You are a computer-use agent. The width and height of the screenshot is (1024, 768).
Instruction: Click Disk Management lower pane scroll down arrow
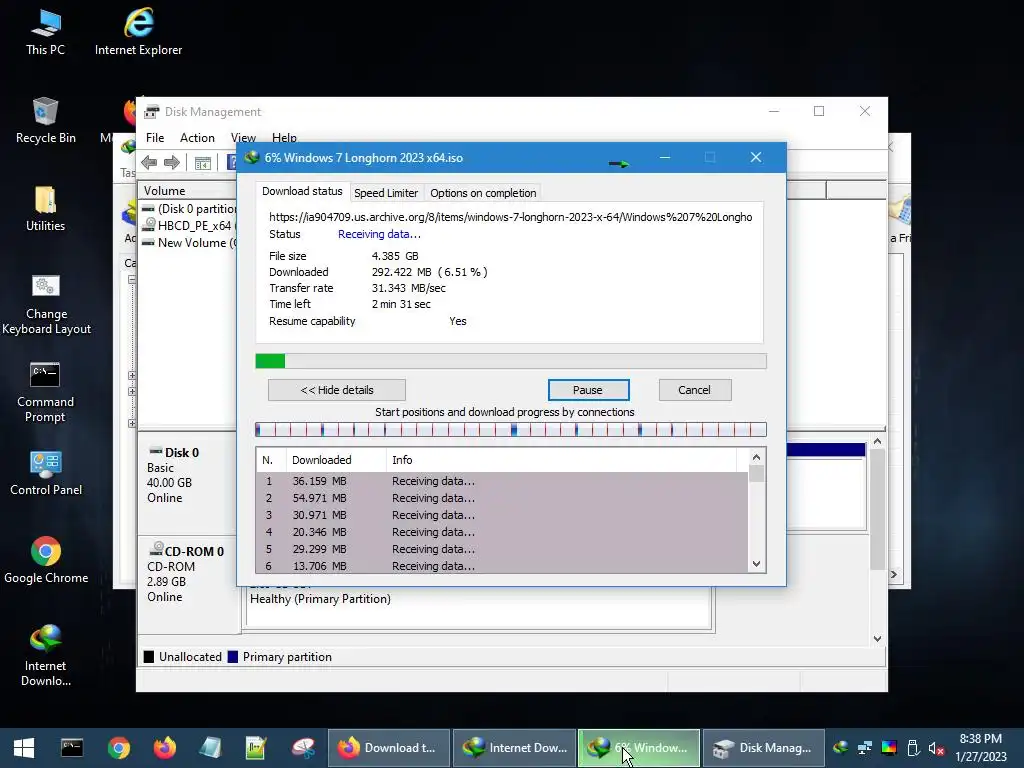877,639
